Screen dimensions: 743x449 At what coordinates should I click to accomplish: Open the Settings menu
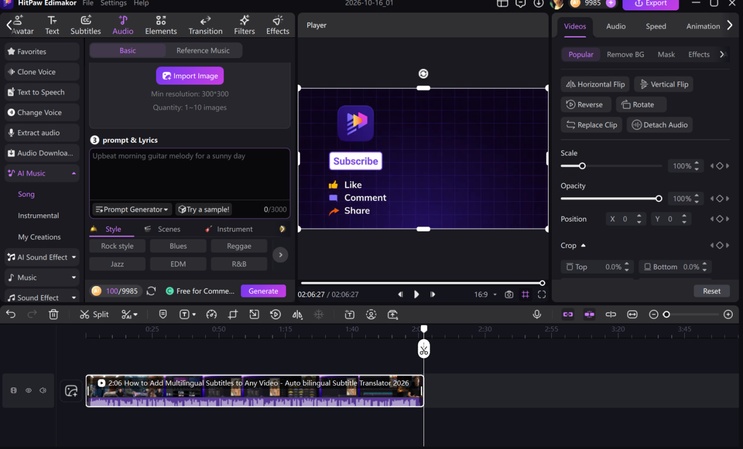(x=113, y=3)
